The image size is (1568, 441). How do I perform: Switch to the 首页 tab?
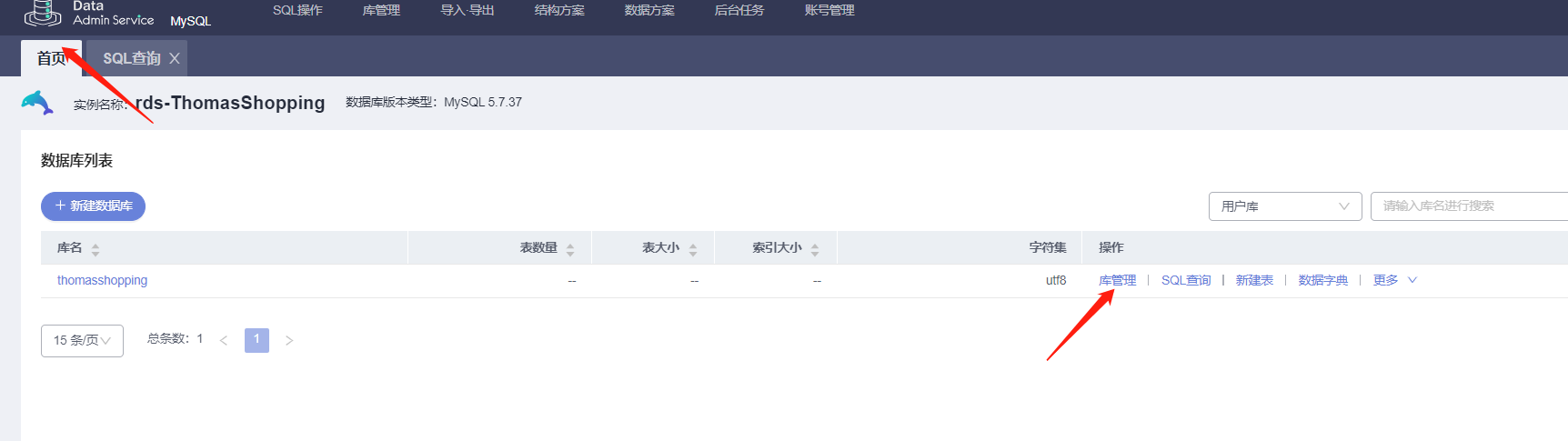52,58
